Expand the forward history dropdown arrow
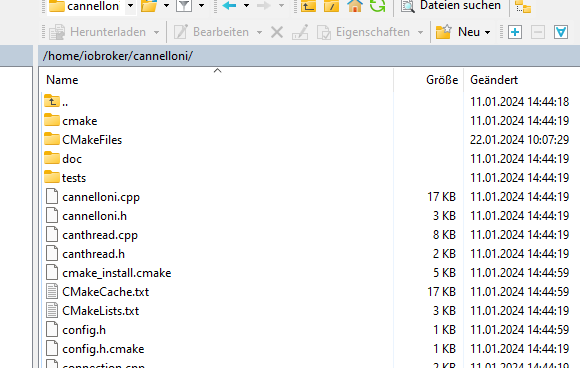The height and width of the screenshot is (368, 580). tap(281, 6)
